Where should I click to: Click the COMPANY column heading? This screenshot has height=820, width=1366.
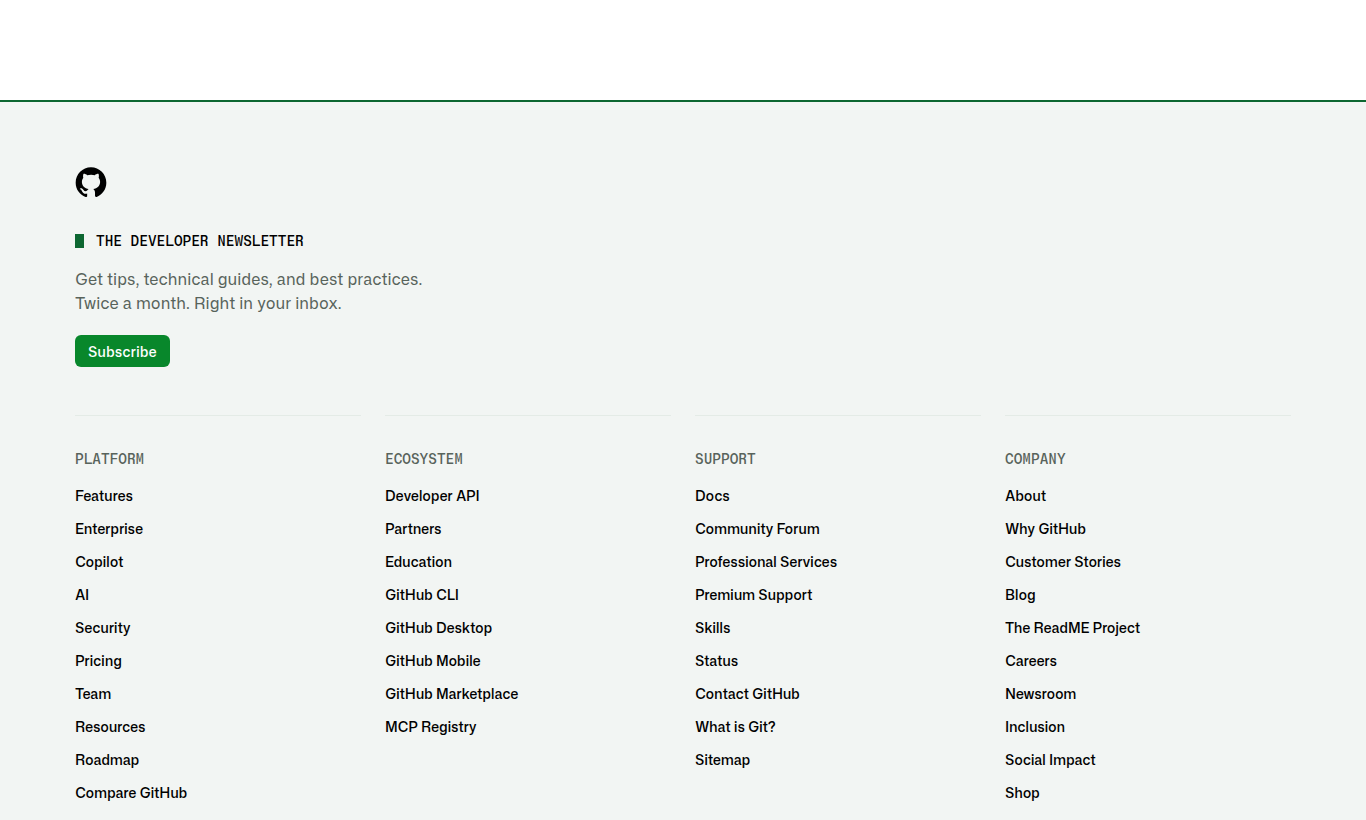[1035, 459]
